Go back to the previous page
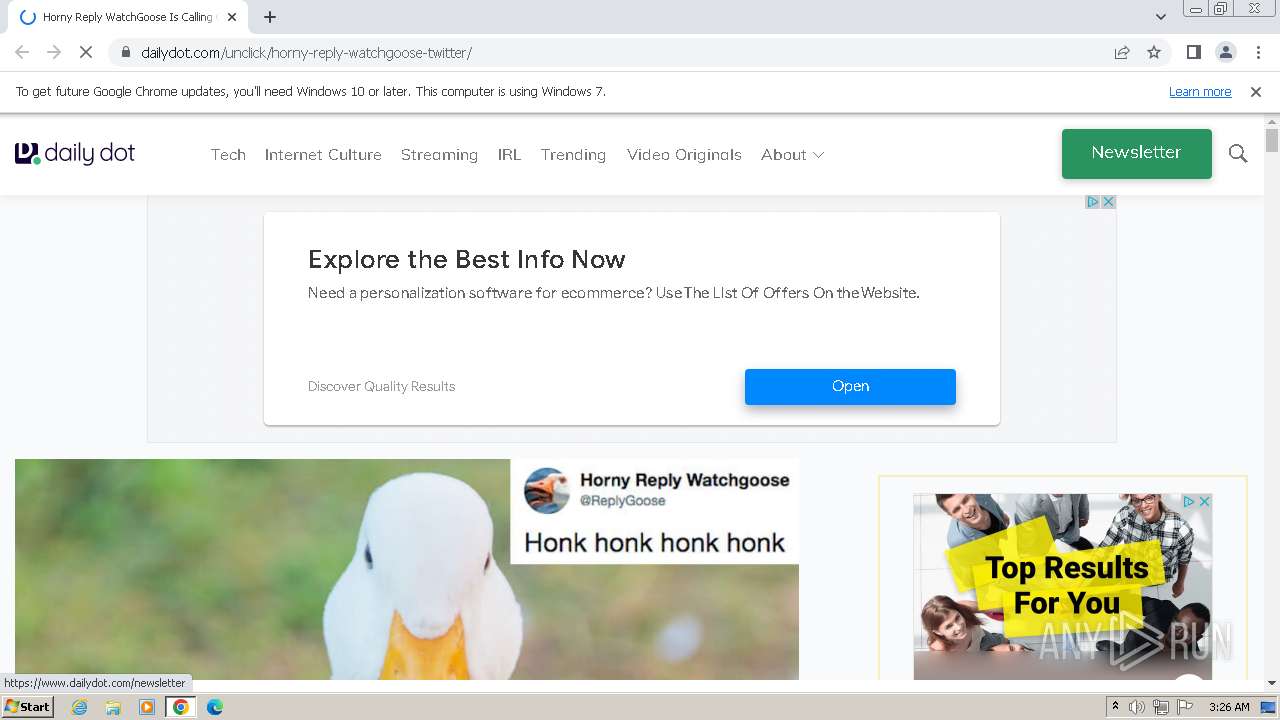Screen dimensions: 1280x720 [22, 52]
